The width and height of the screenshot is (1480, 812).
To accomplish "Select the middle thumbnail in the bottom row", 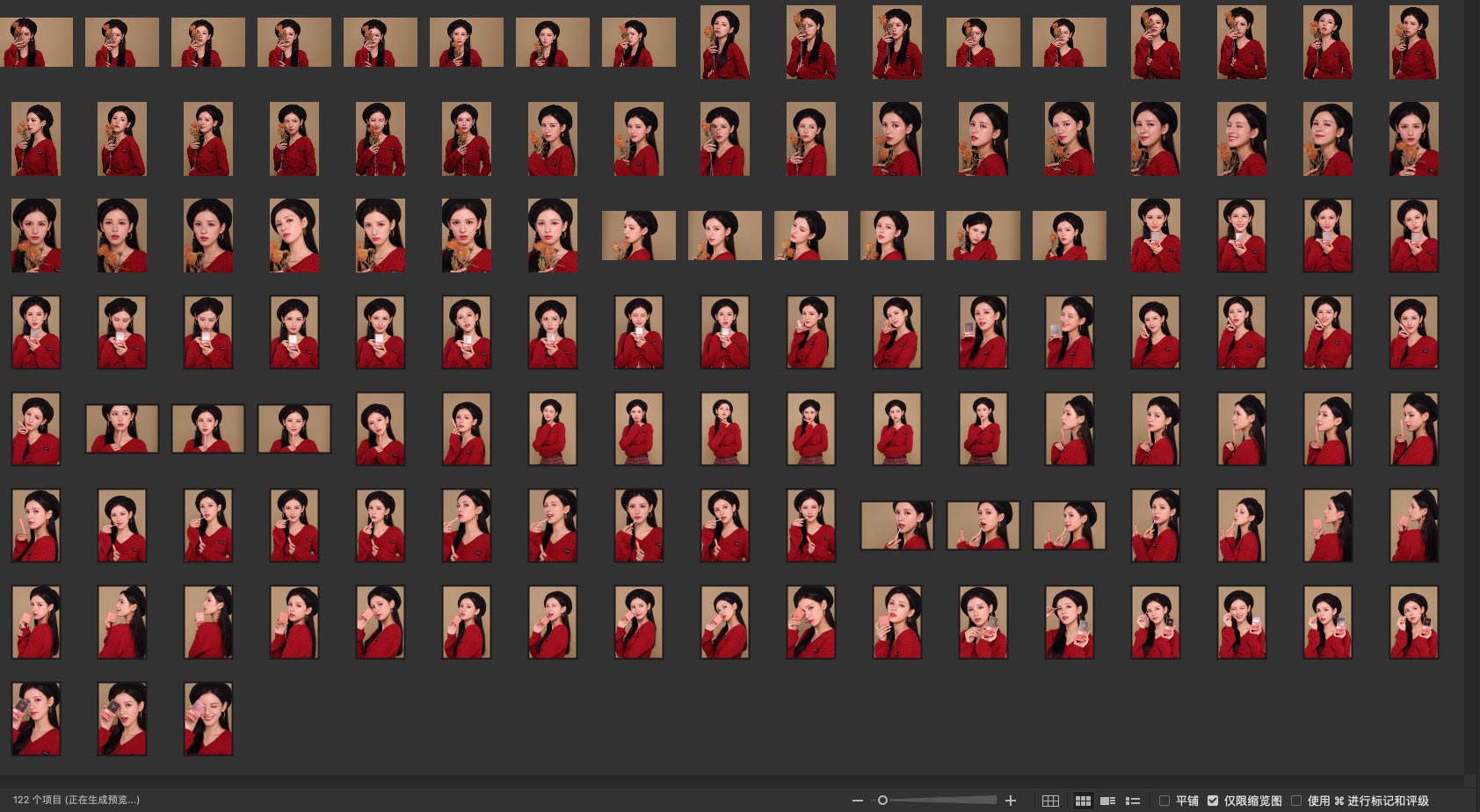I will (x=122, y=719).
